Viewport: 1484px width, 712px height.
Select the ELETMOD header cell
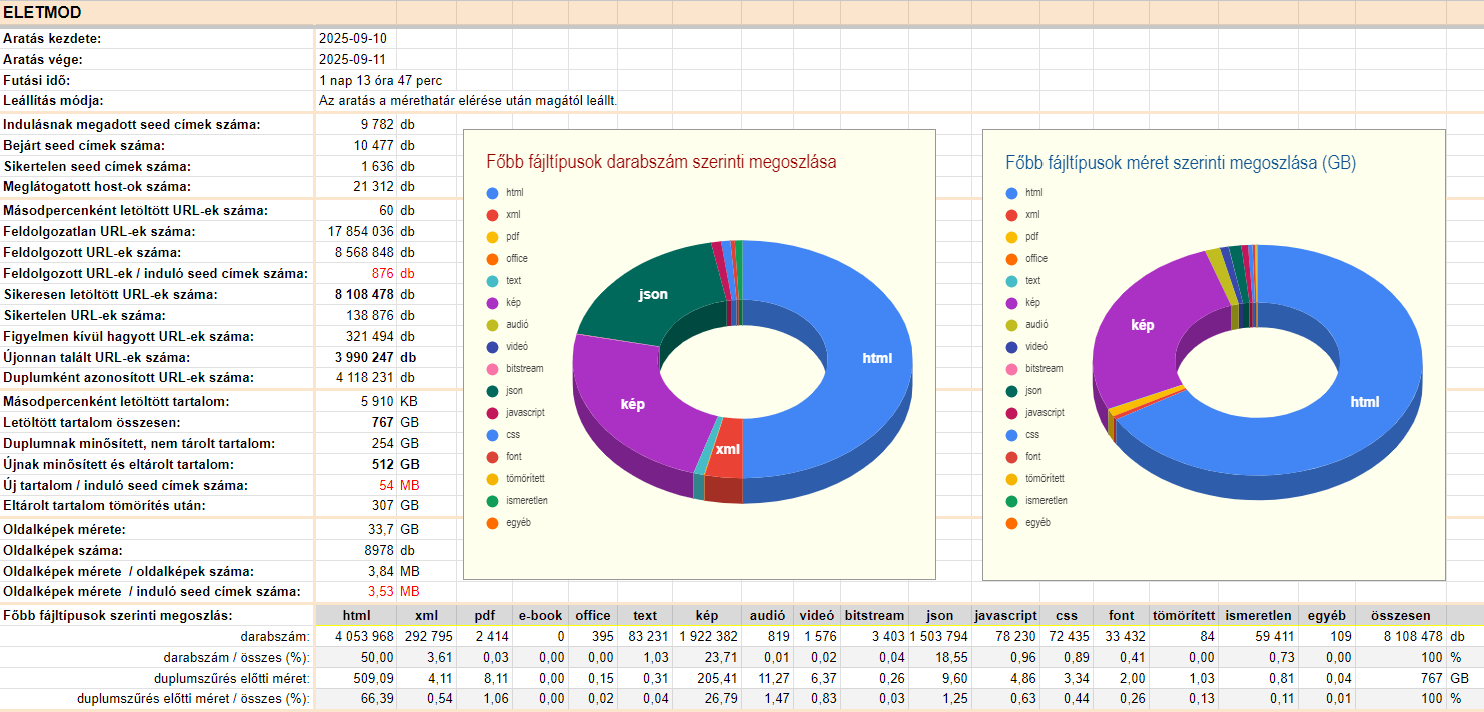click(x=42, y=13)
